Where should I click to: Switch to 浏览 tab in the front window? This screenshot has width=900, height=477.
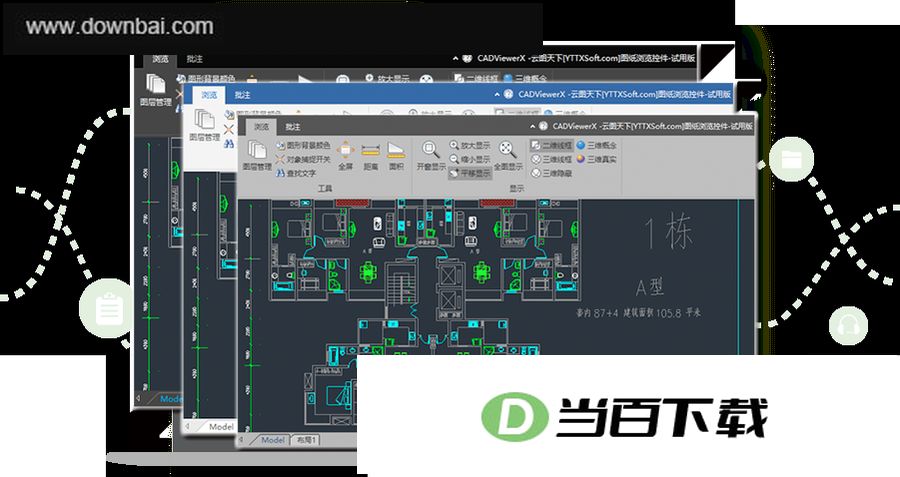[261, 127]
